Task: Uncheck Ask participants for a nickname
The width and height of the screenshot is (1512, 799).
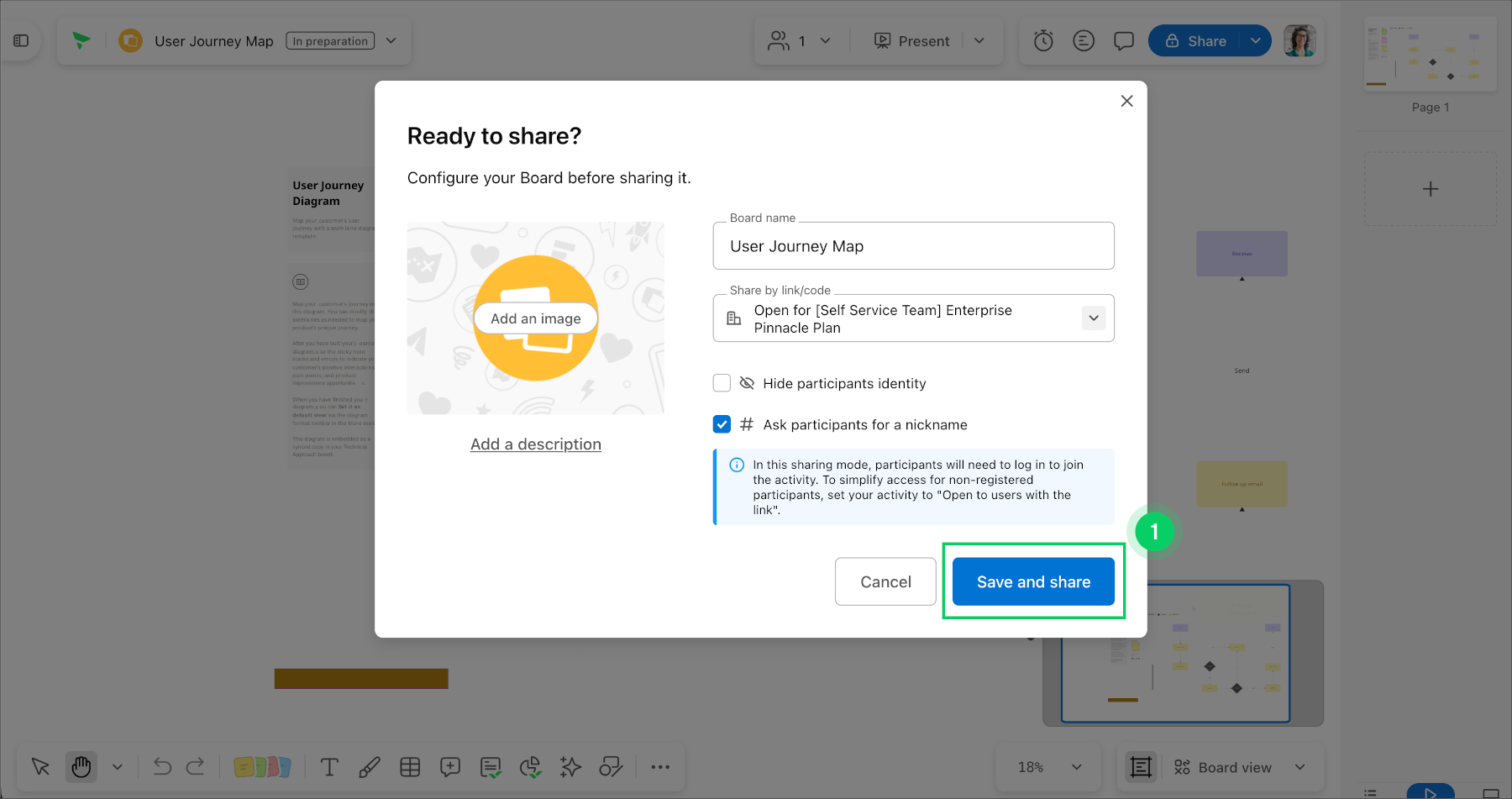Action: tap(722, 424)
